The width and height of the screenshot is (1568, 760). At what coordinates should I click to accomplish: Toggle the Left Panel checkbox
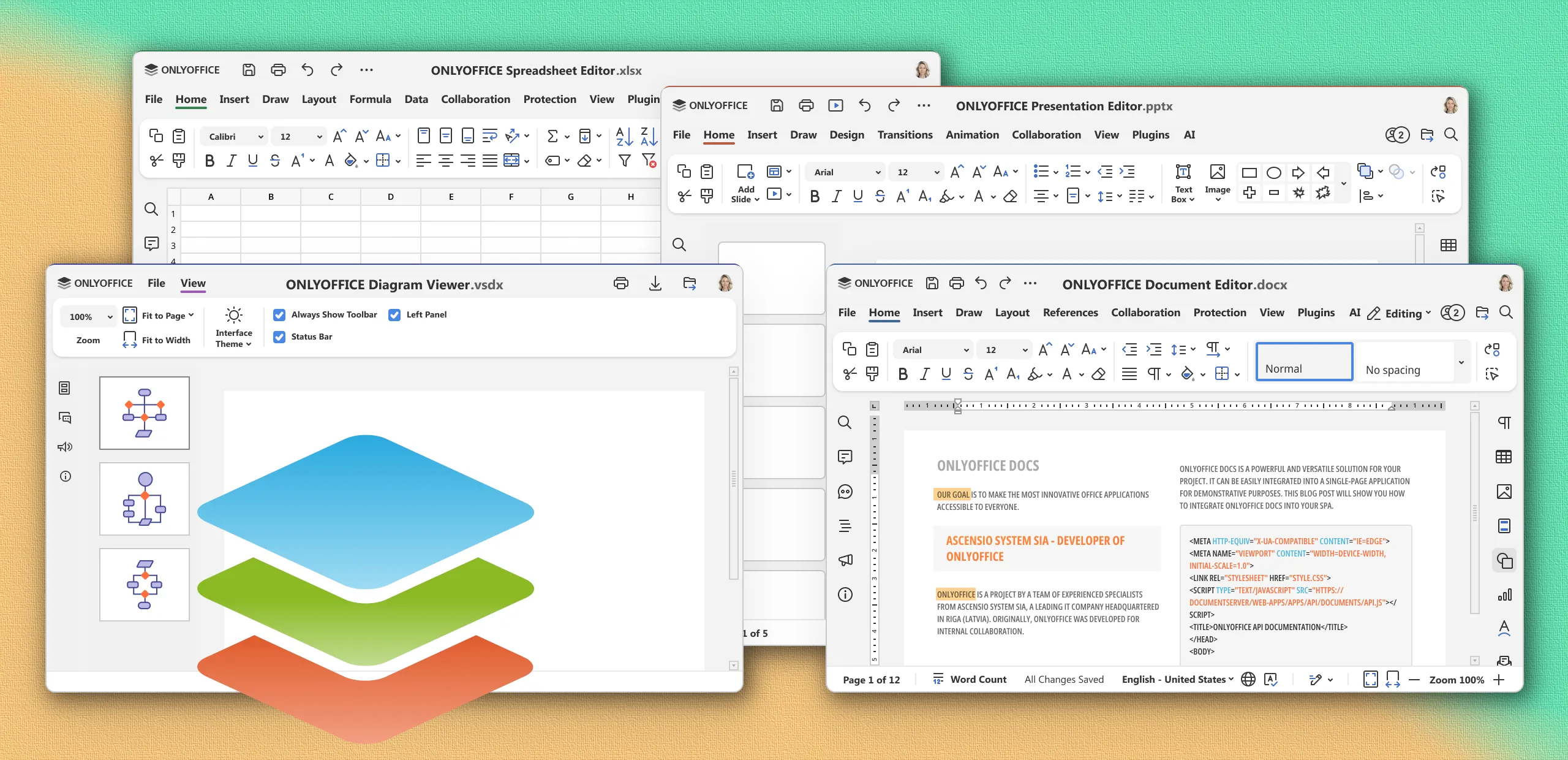[x=394, y=314]
